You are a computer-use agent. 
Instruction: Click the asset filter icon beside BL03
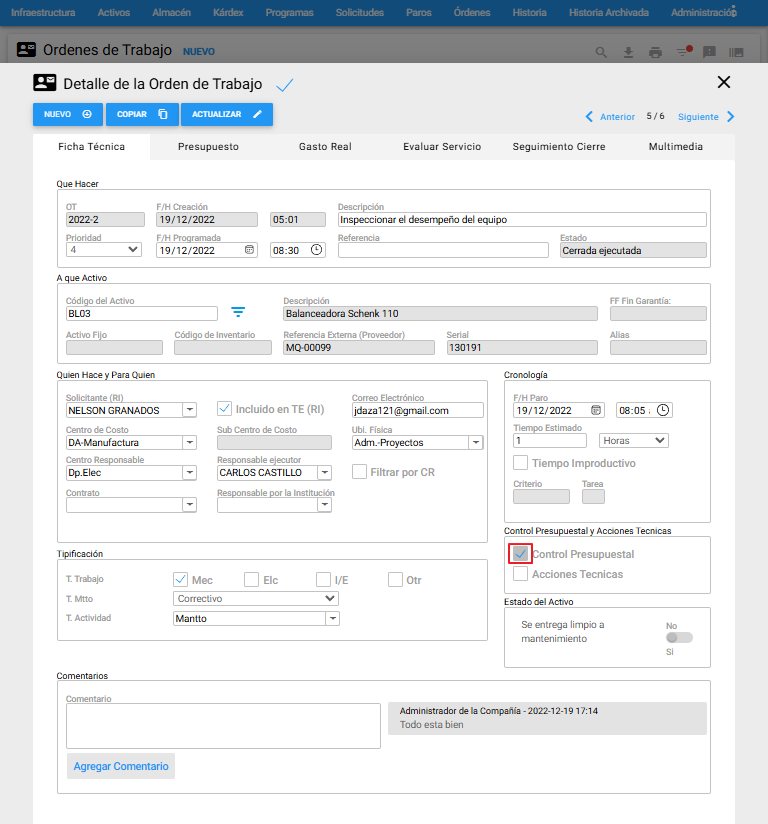(x=238, y=312)
